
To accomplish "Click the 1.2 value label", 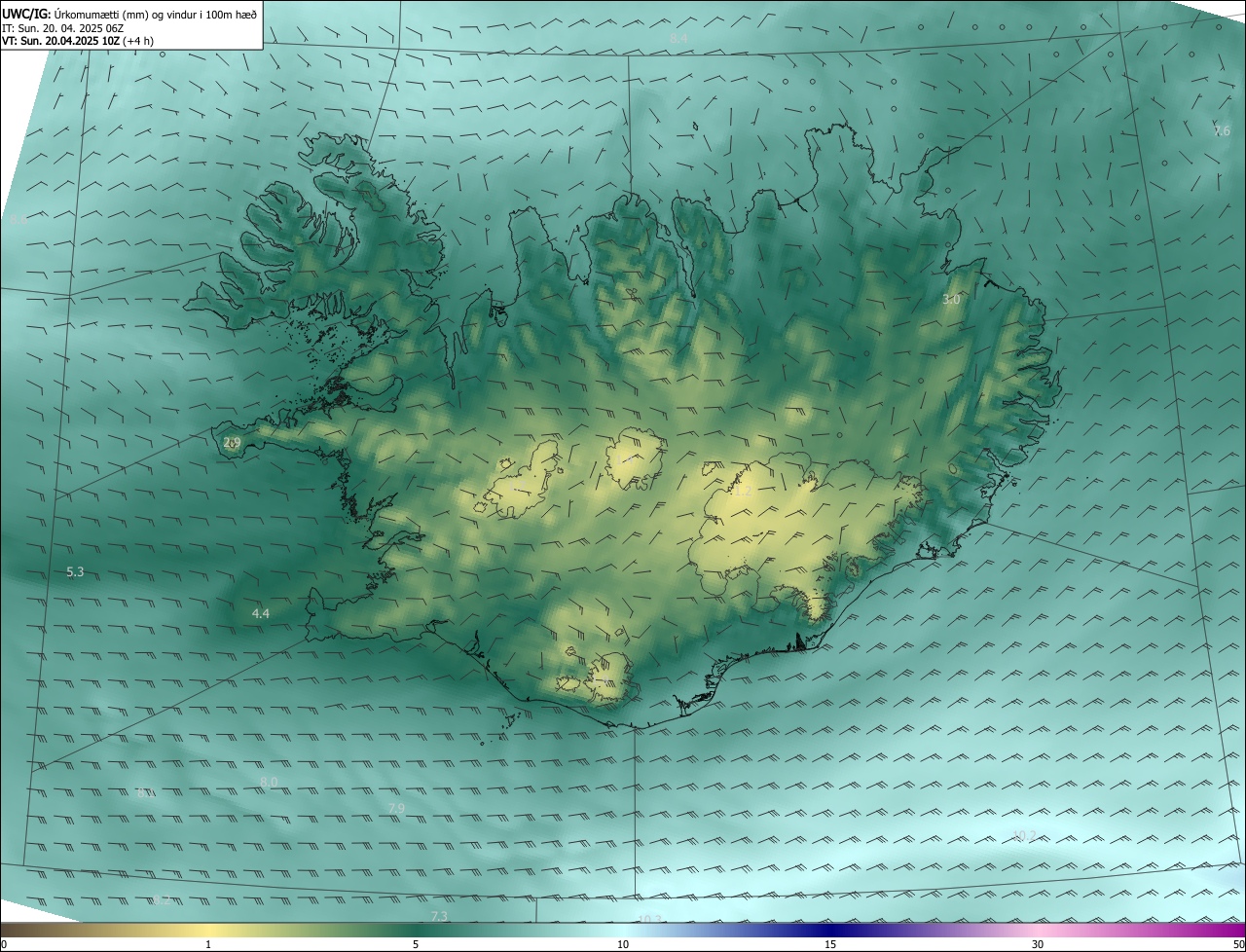I will [x=743, y=493].
